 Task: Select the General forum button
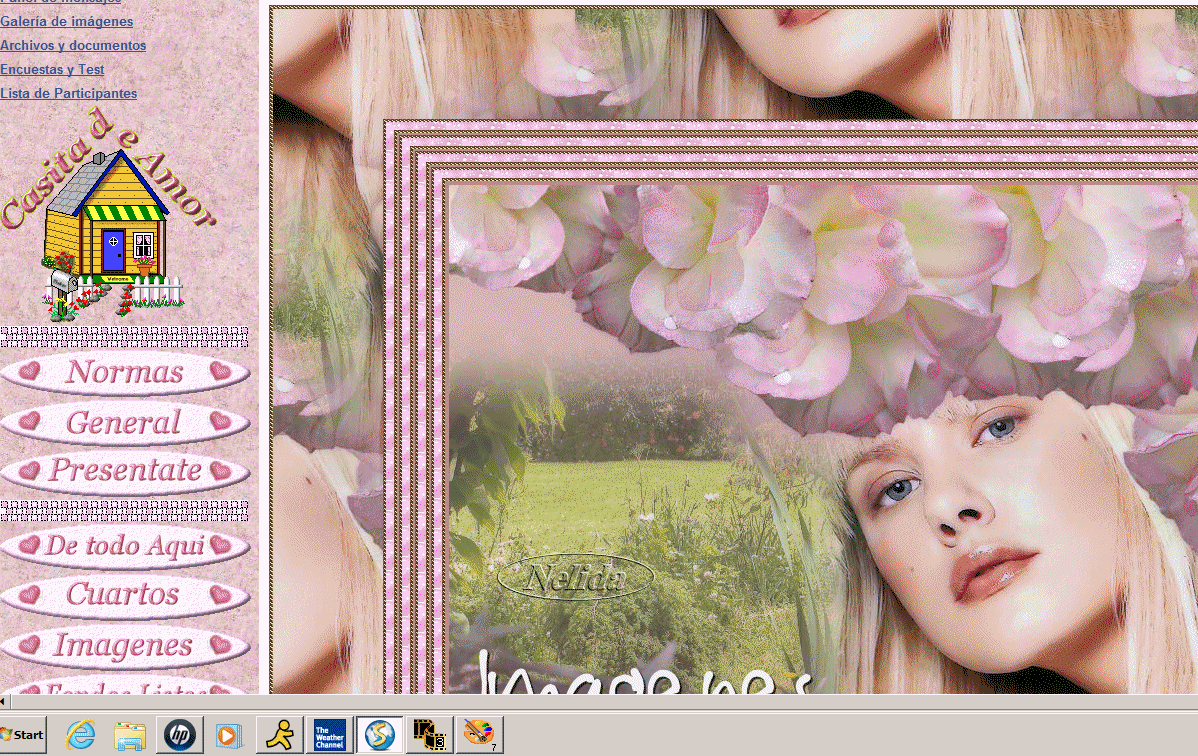click(x=125, y=423)
